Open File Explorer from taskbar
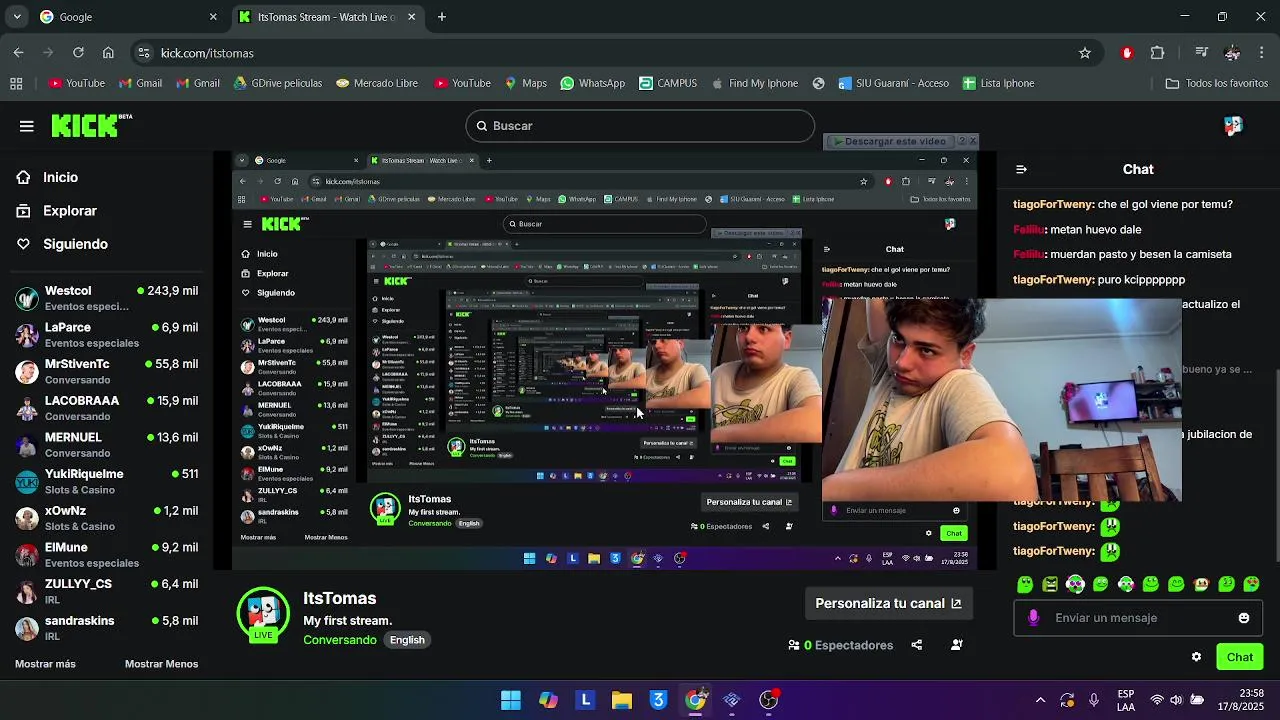The width and height of the screenshot is (1280, 720). click(622, 700)
